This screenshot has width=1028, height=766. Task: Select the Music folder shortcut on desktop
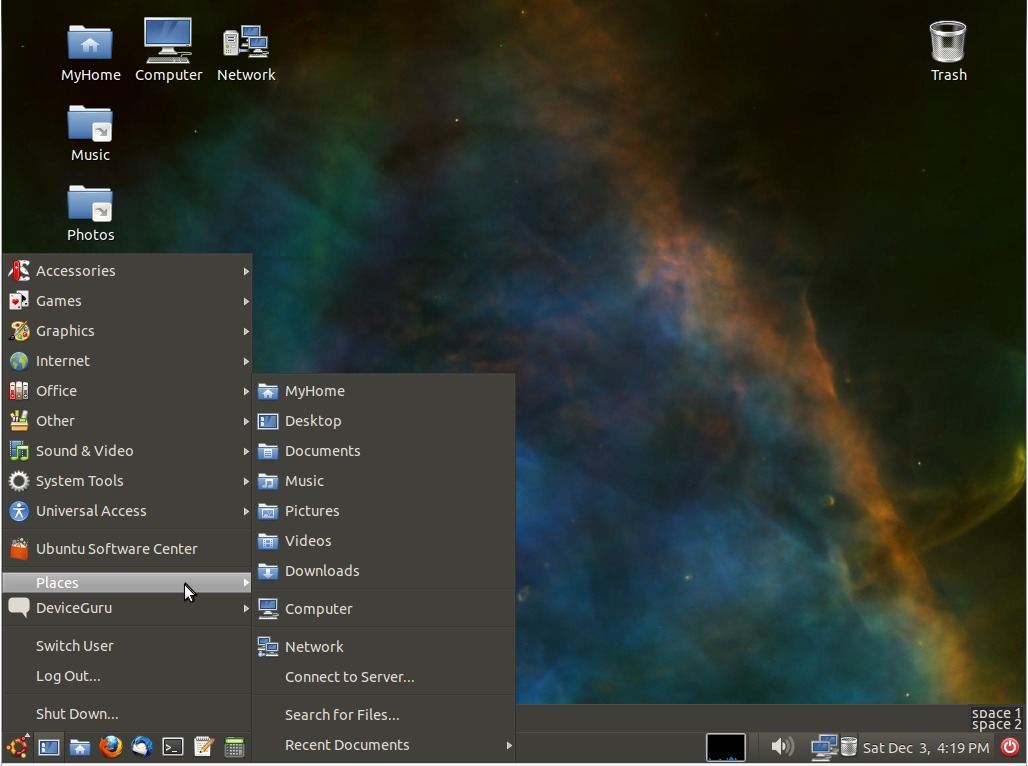click(90, 133)
